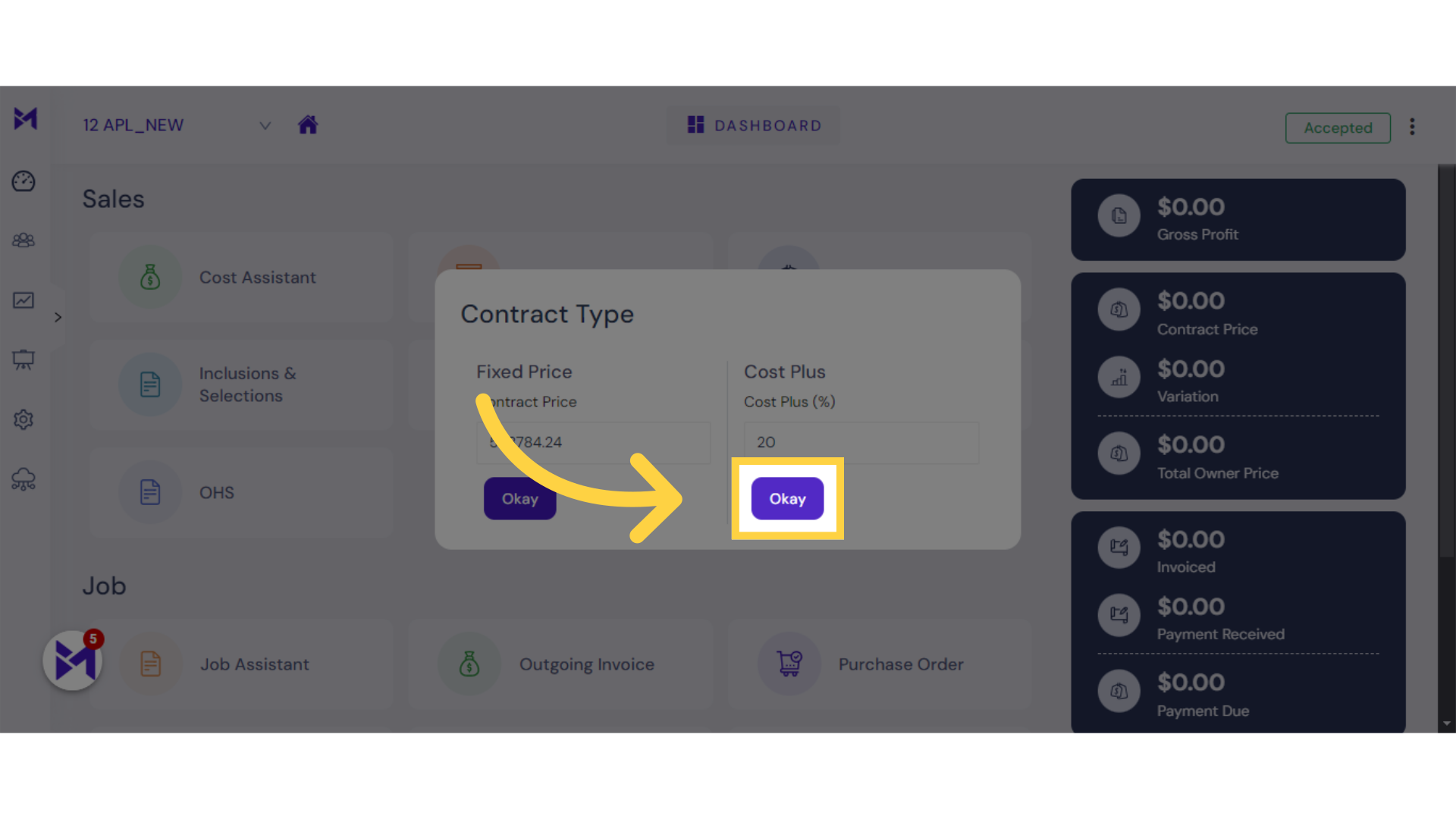
Task: Click the OHS document icon
Action: (150, 492)
